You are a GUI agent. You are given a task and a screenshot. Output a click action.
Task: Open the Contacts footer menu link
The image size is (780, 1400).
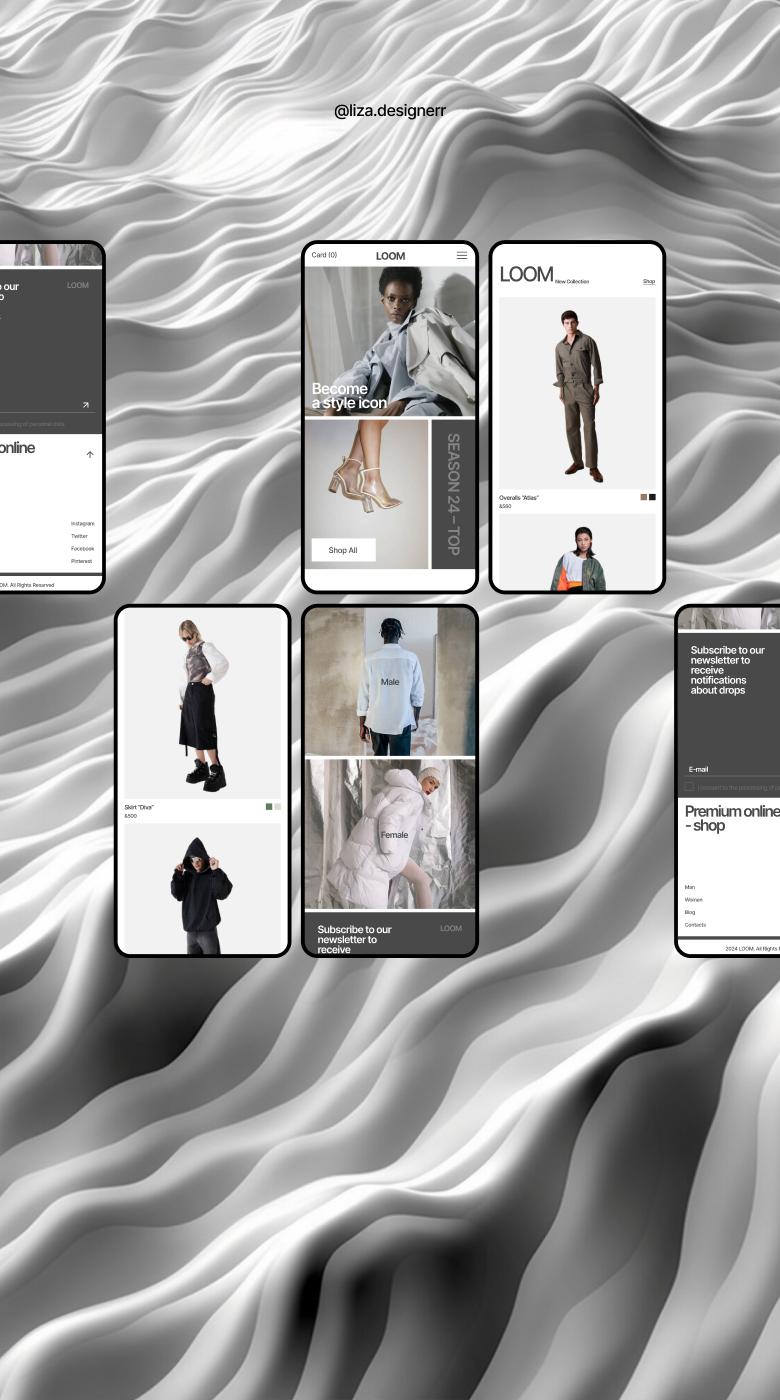pos(695,925)
